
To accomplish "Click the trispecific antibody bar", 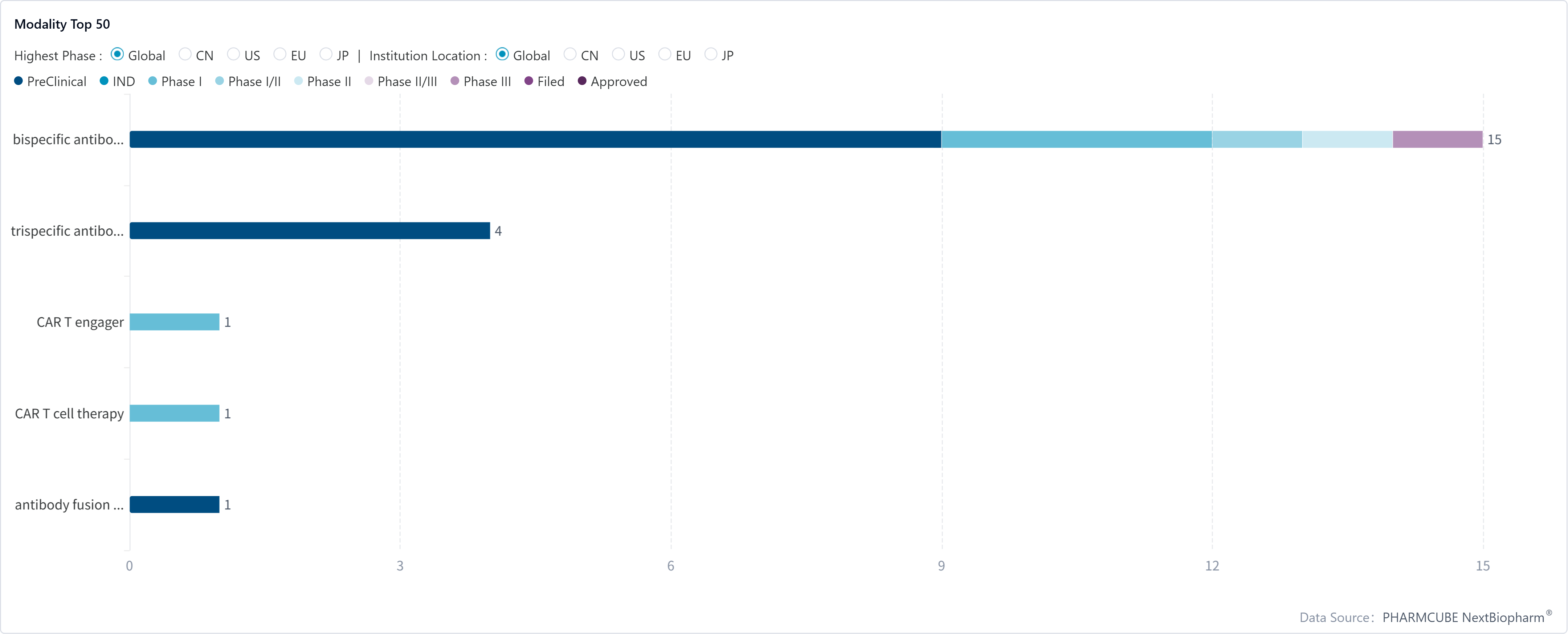I will (x=309, y=231).
